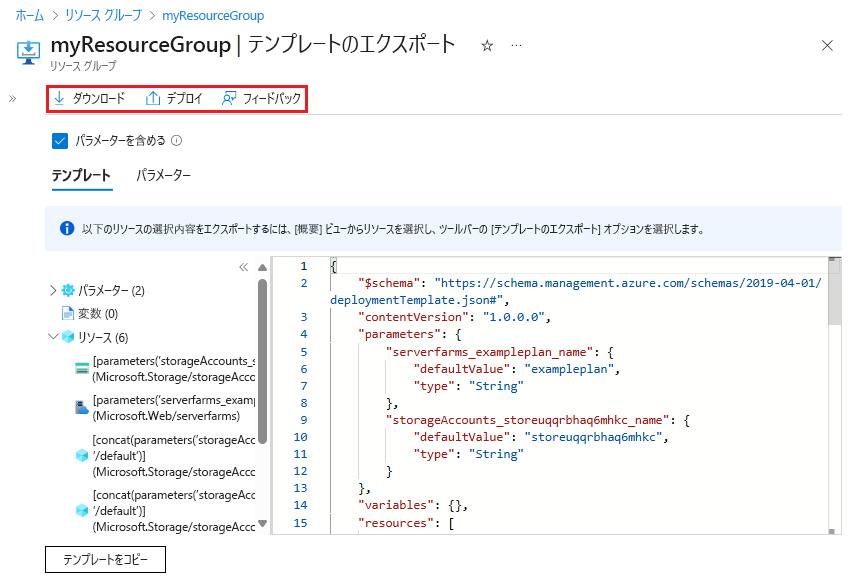Expand the パラメーター (2) tree node
Image resolution: width=850 pixels, height=581 pixels.
pos(53,290)
